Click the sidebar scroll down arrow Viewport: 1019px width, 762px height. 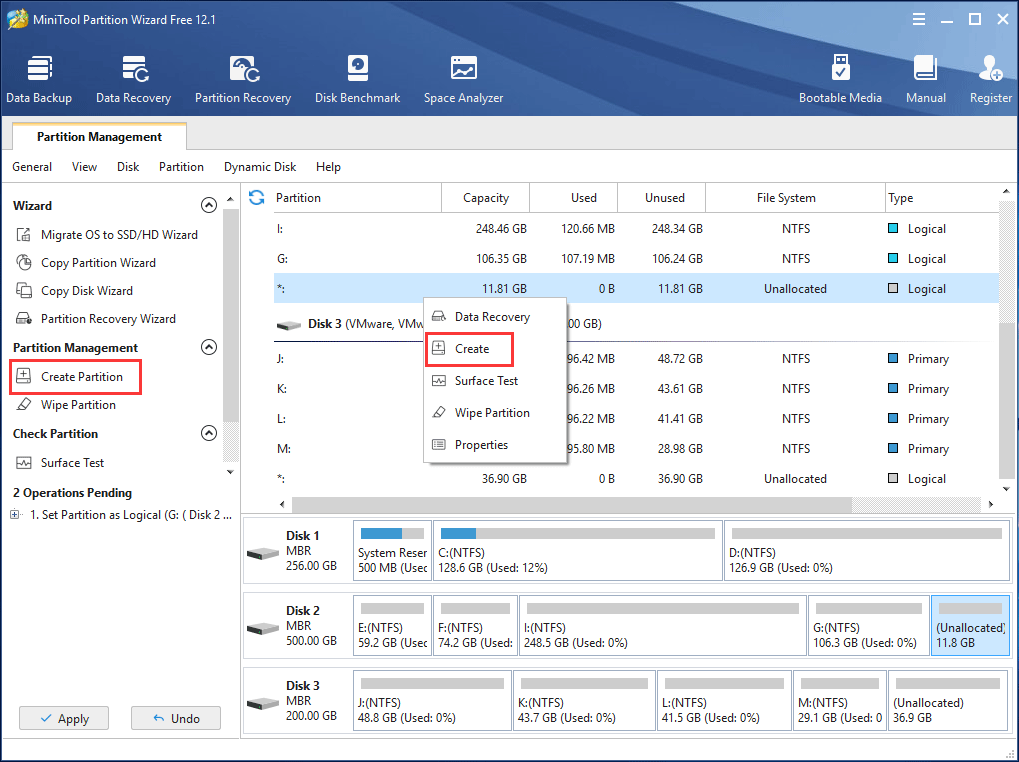(230, 472)
